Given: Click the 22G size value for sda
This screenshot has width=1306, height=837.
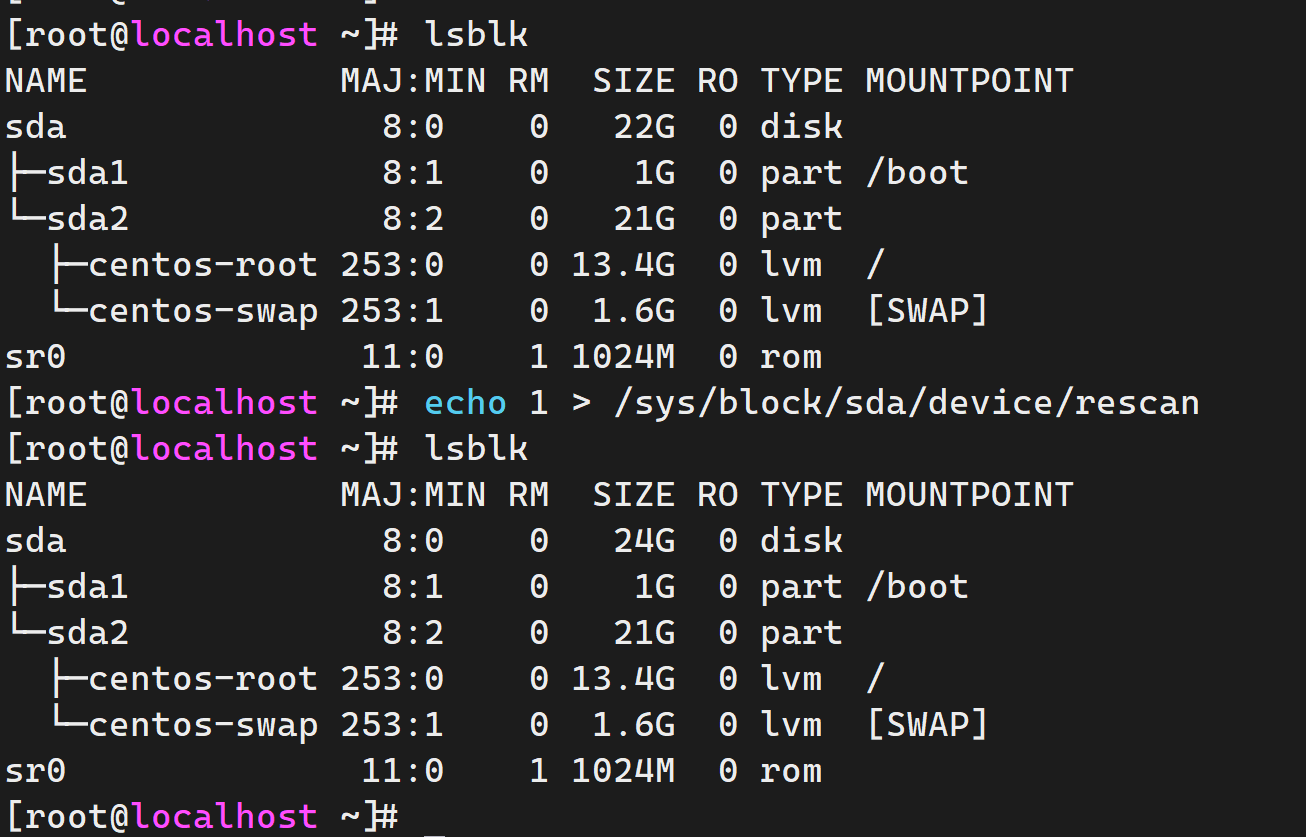Looking at the screenshot, I should (644, 127).
